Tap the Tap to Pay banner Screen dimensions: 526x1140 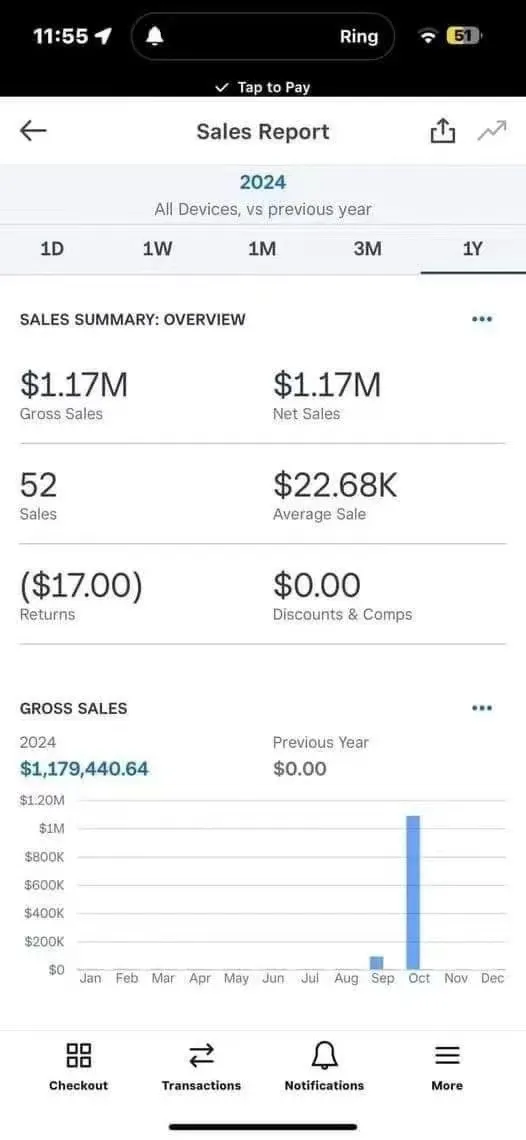(x=263, y=87)
